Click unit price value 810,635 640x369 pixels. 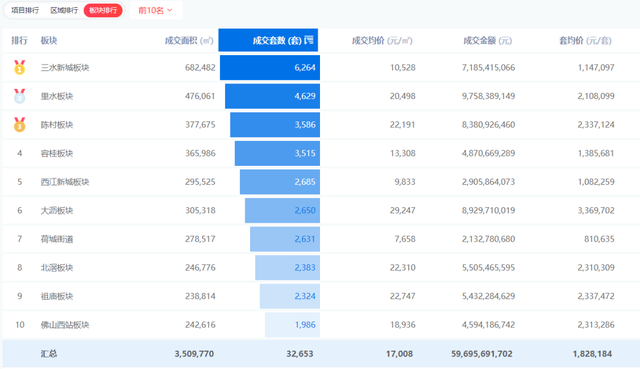coord(599,239)
